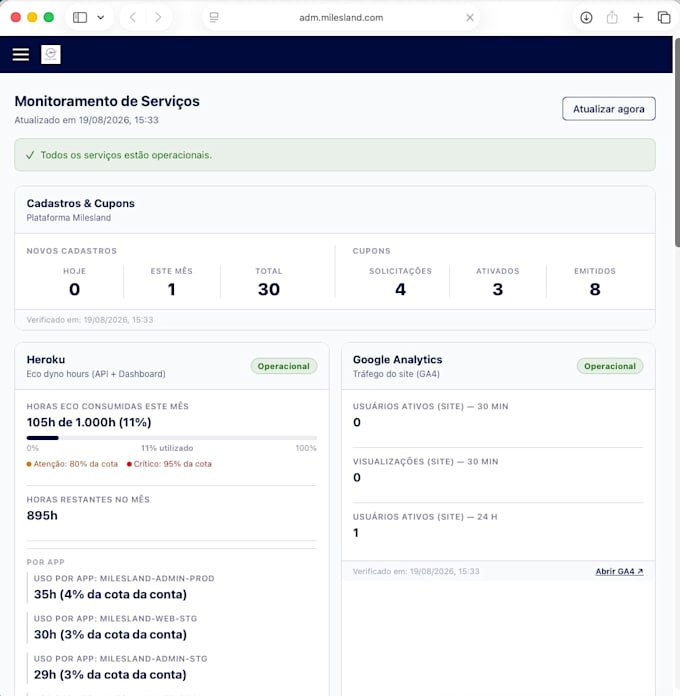Image resolution: width=680 pixels, height=696 pixels.
Task: Go forward with Safari forward arrow
Action: click(158, 17)
